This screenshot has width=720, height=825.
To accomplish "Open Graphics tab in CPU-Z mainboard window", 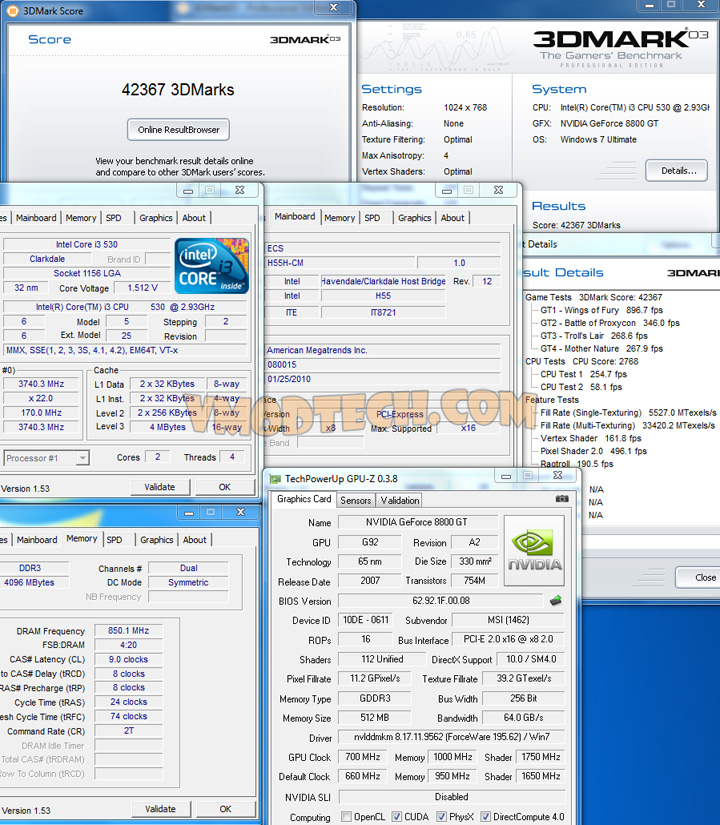I will [414, 218].
